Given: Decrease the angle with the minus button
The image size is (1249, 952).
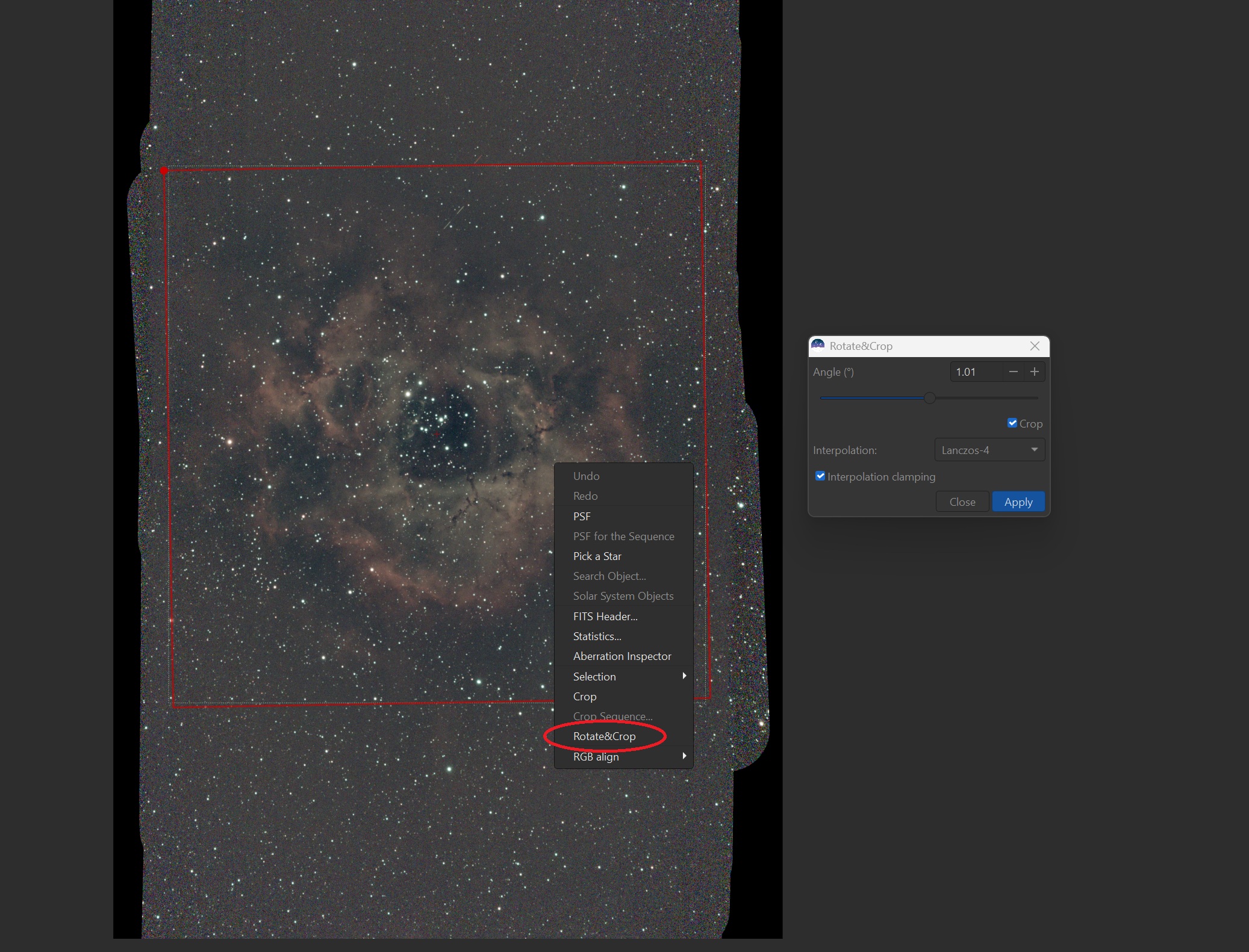Looking at the screenshot, I should [1014, 372].
